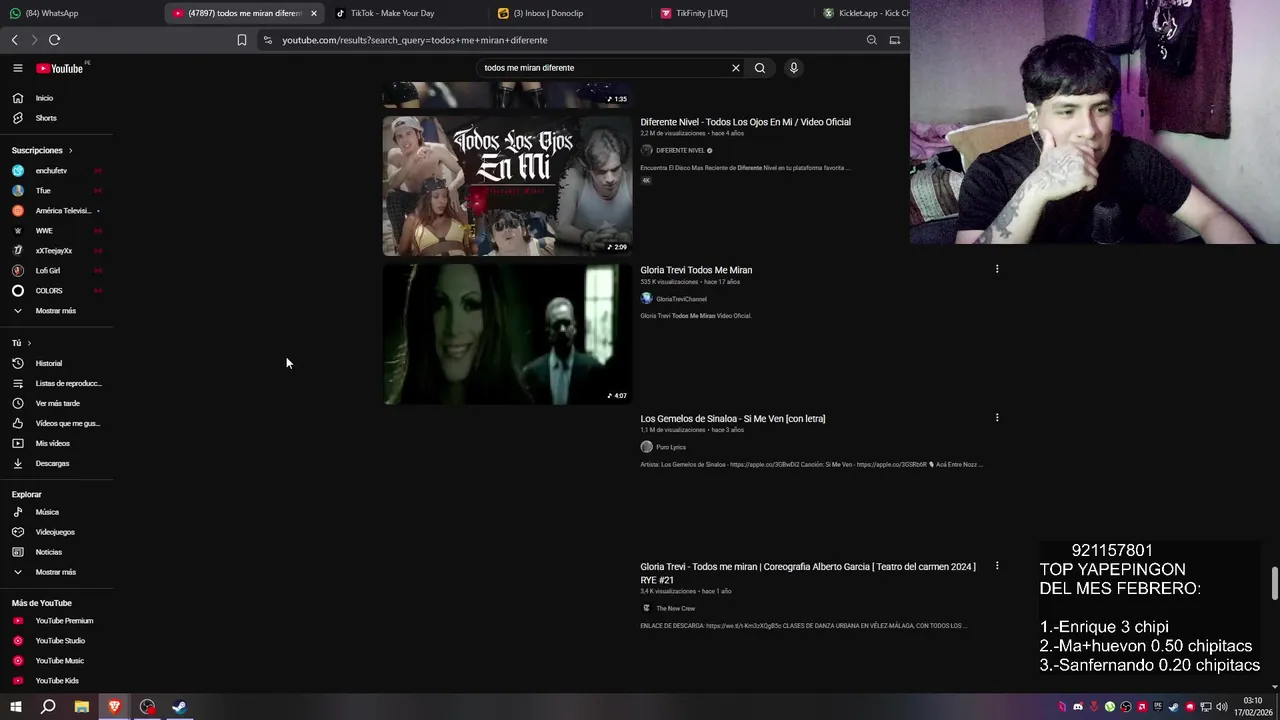Play Gloria Trevi Todos Me Miran thumbnail
The image size is (1280, 720).
click(507, 334)
